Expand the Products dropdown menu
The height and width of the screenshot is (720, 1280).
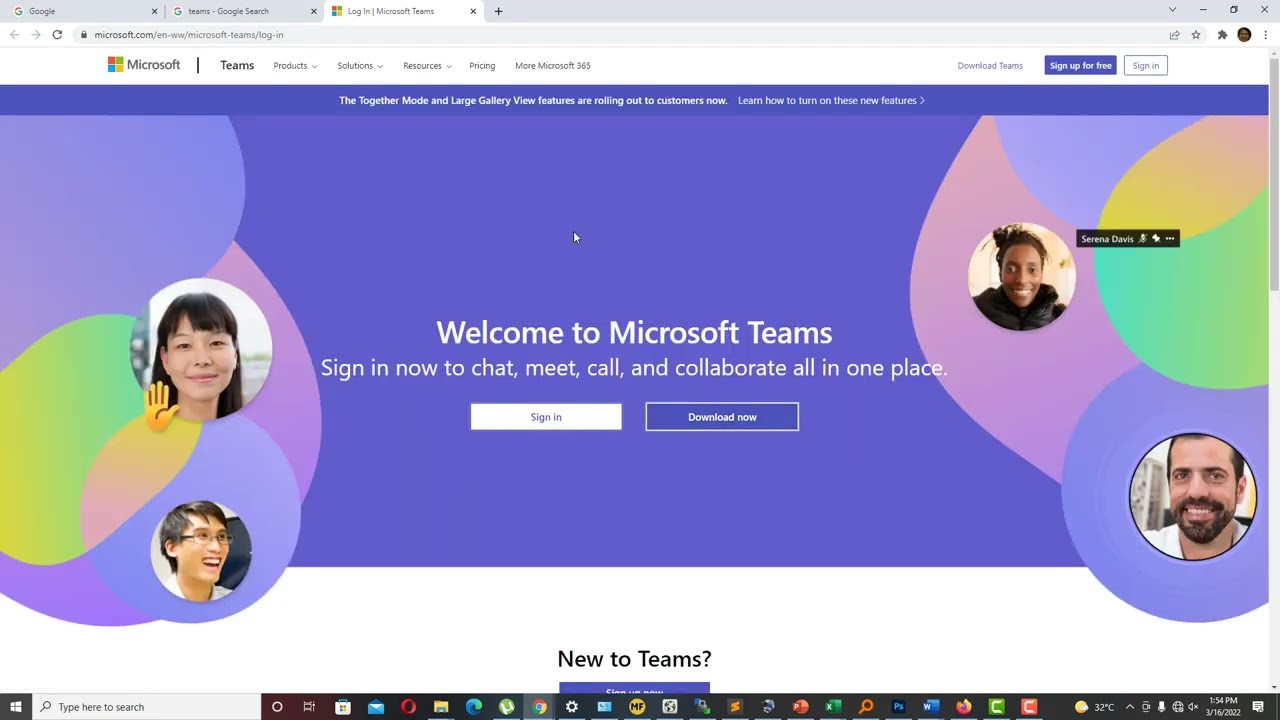point(295,66)
